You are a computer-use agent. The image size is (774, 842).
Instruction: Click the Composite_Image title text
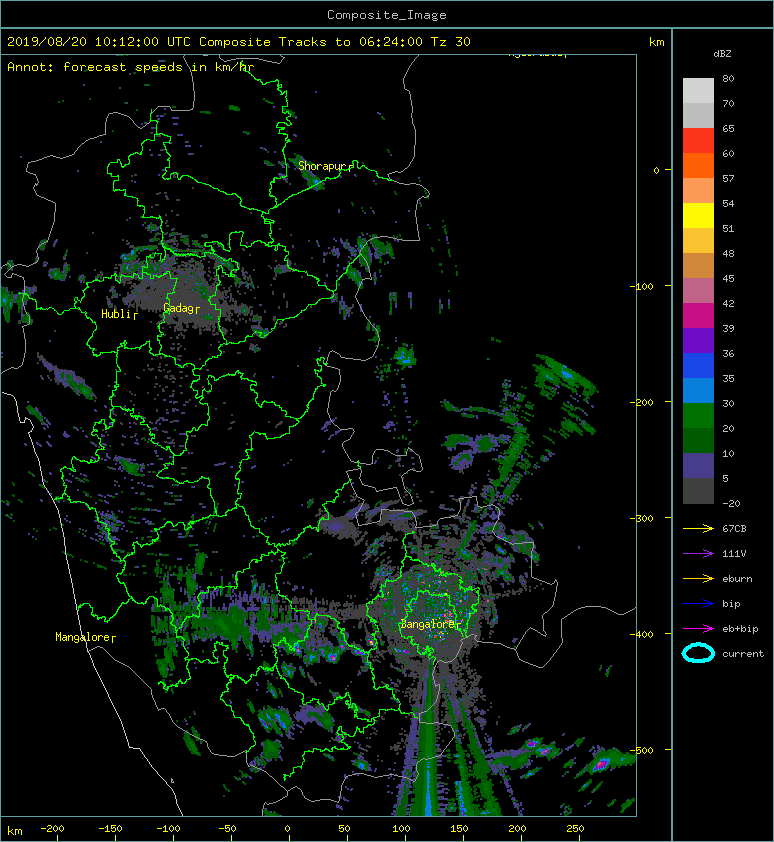click(387, 15)
